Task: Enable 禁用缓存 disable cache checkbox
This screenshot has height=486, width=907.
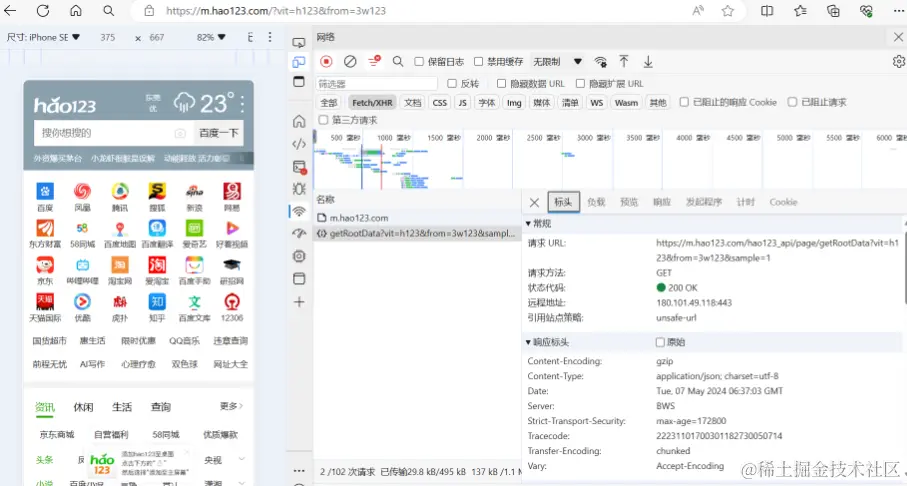Action: click(x=478, y=61)
